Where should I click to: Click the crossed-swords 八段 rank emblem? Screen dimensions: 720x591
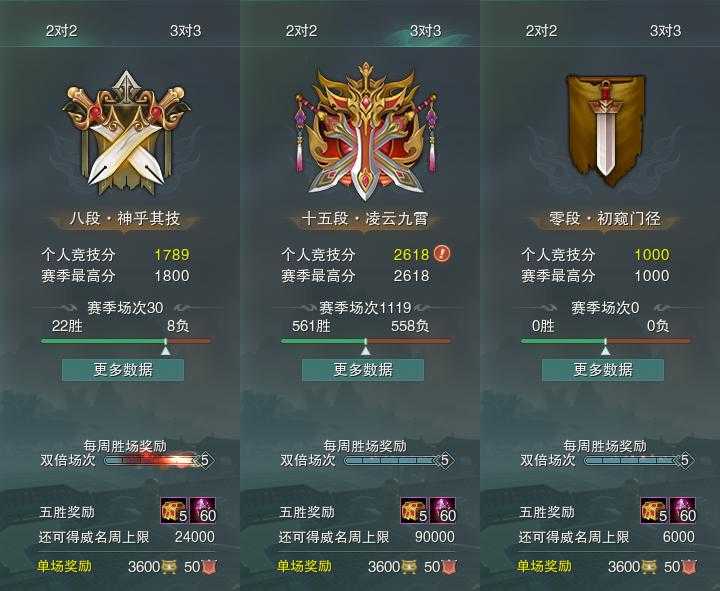[126, 133]
